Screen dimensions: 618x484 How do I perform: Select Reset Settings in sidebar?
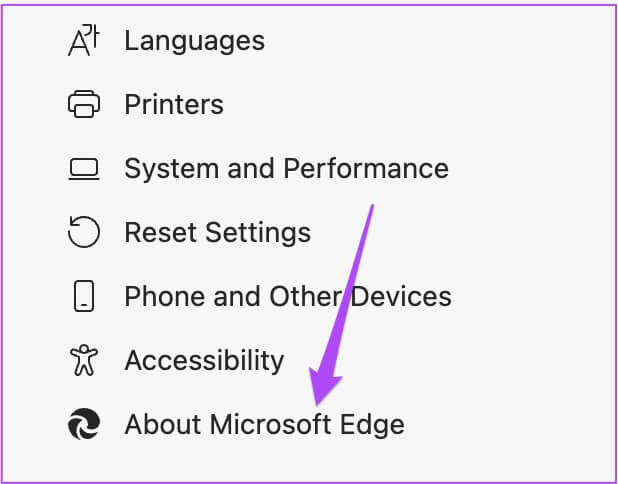click(x=217, y=232)
